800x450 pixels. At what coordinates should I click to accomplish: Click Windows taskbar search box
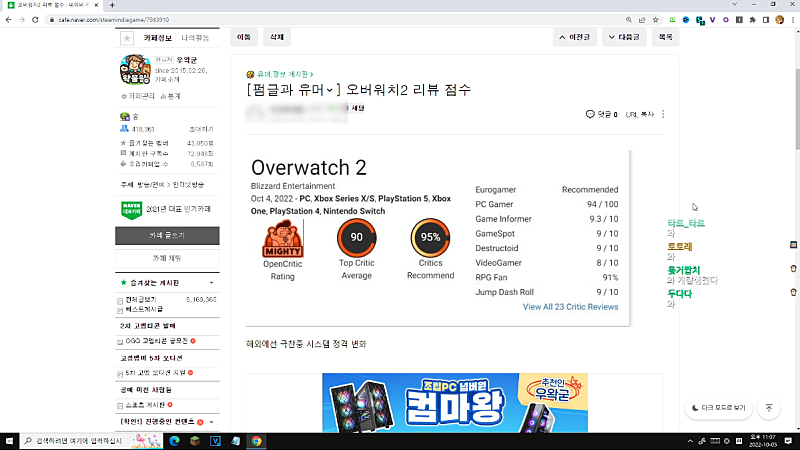click(91, 441)
